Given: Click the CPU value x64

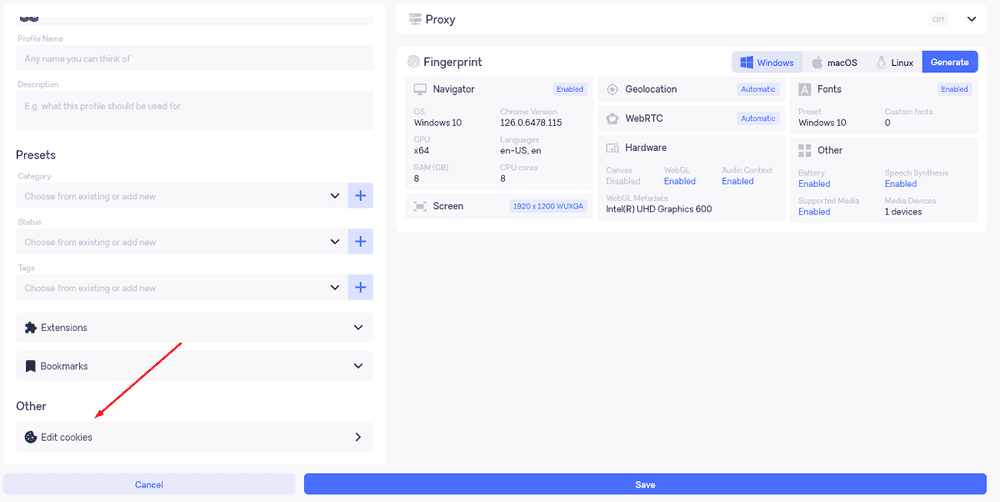Looking at the screenshot, I should coord(421,151).
